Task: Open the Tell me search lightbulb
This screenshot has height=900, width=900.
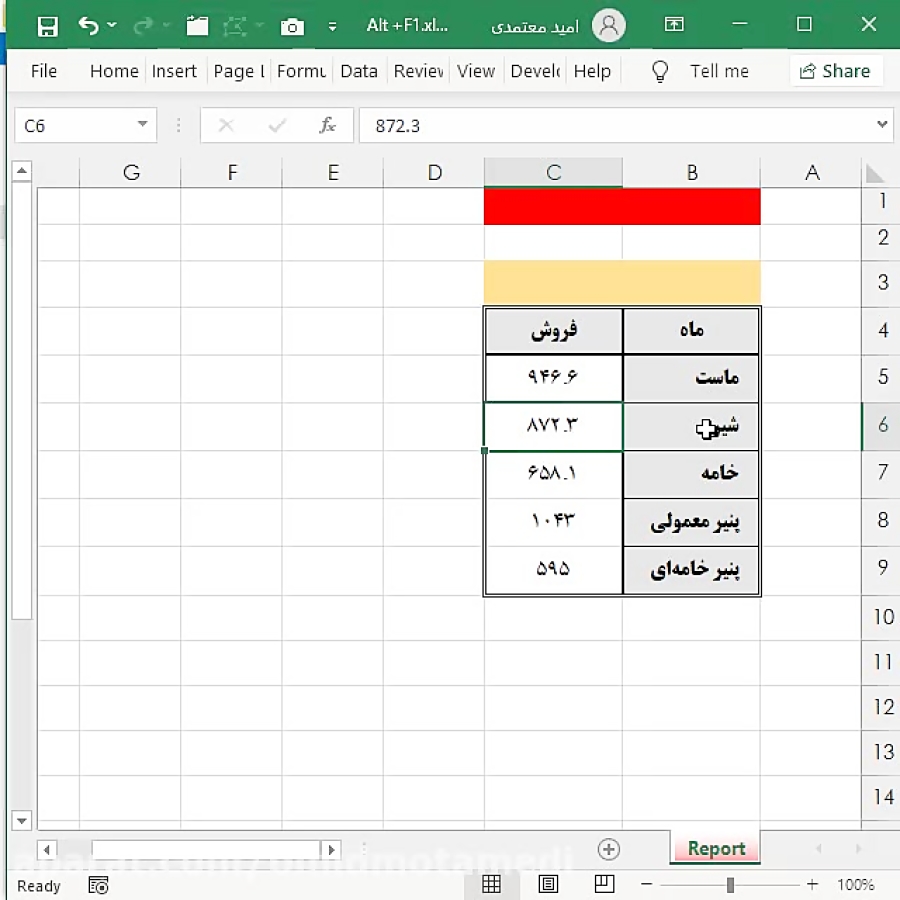Action: (x=660, y=71)
